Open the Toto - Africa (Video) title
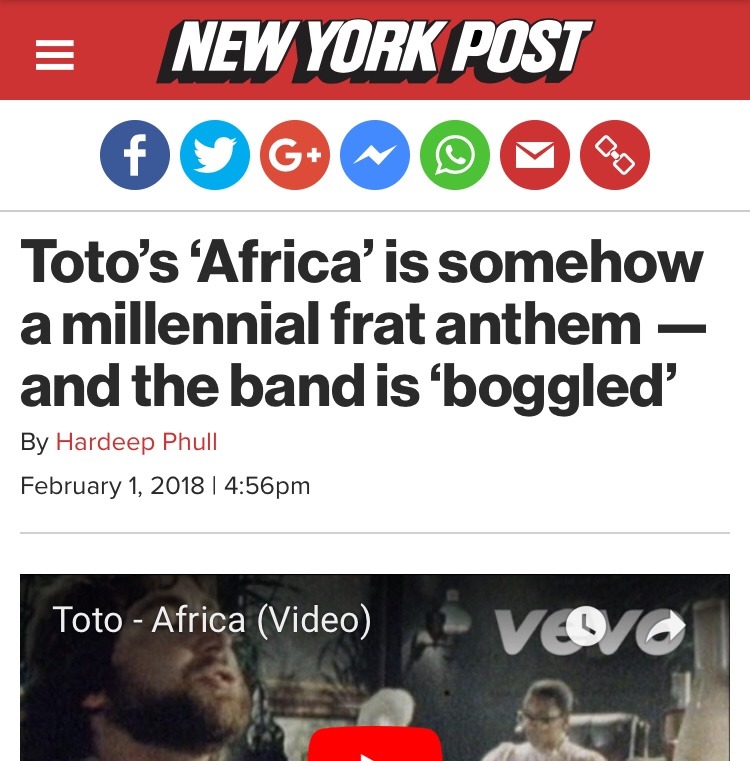The image size is (750, 761). coord(212,620)
